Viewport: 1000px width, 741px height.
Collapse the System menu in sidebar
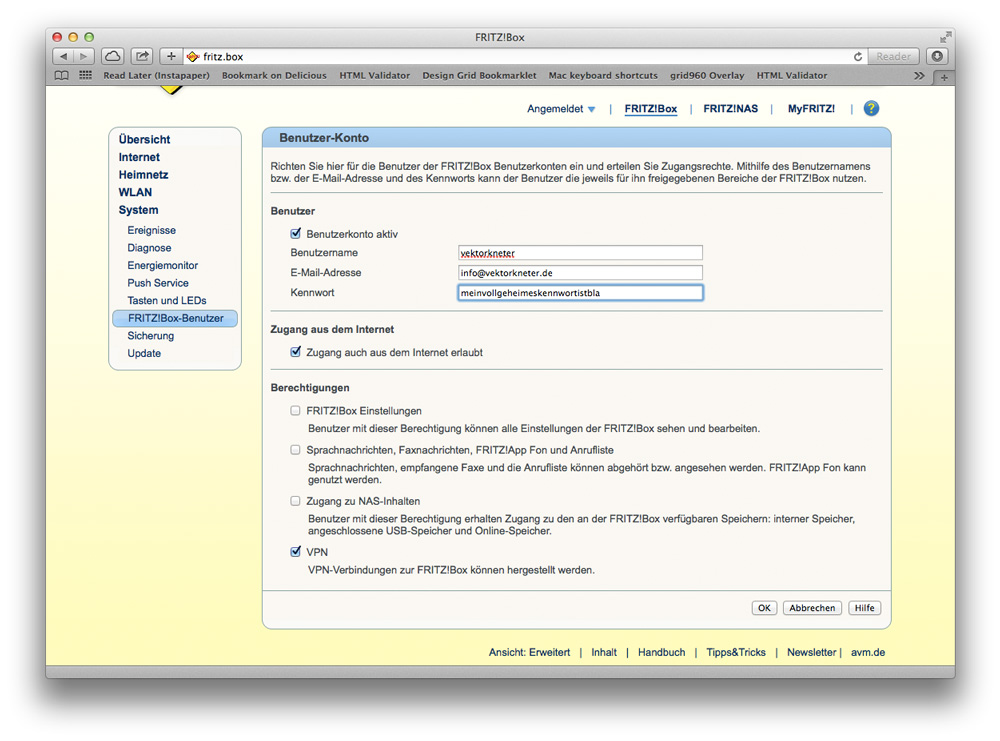tap(138, 210)
